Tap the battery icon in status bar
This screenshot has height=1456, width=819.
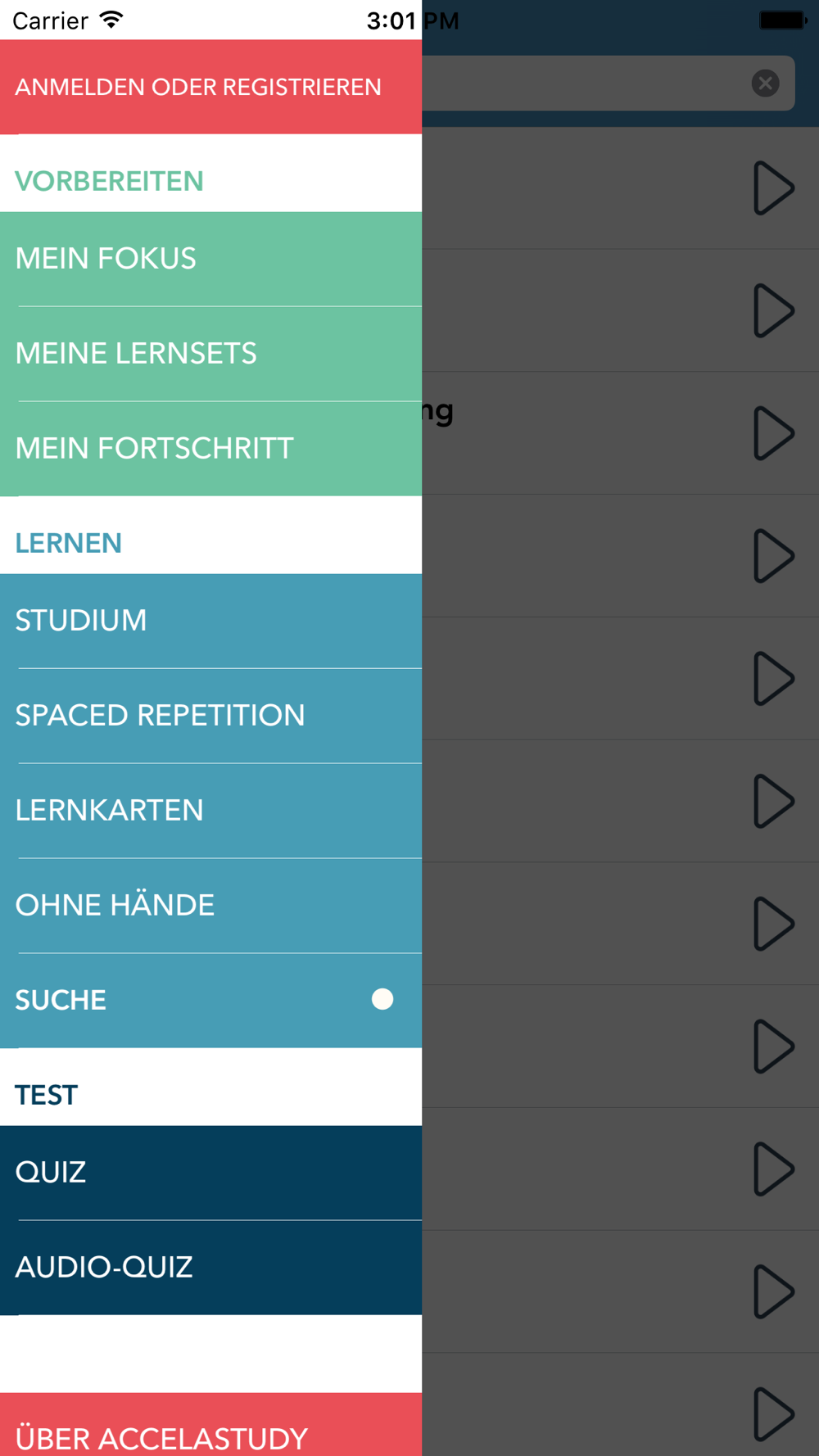(782, 20)
